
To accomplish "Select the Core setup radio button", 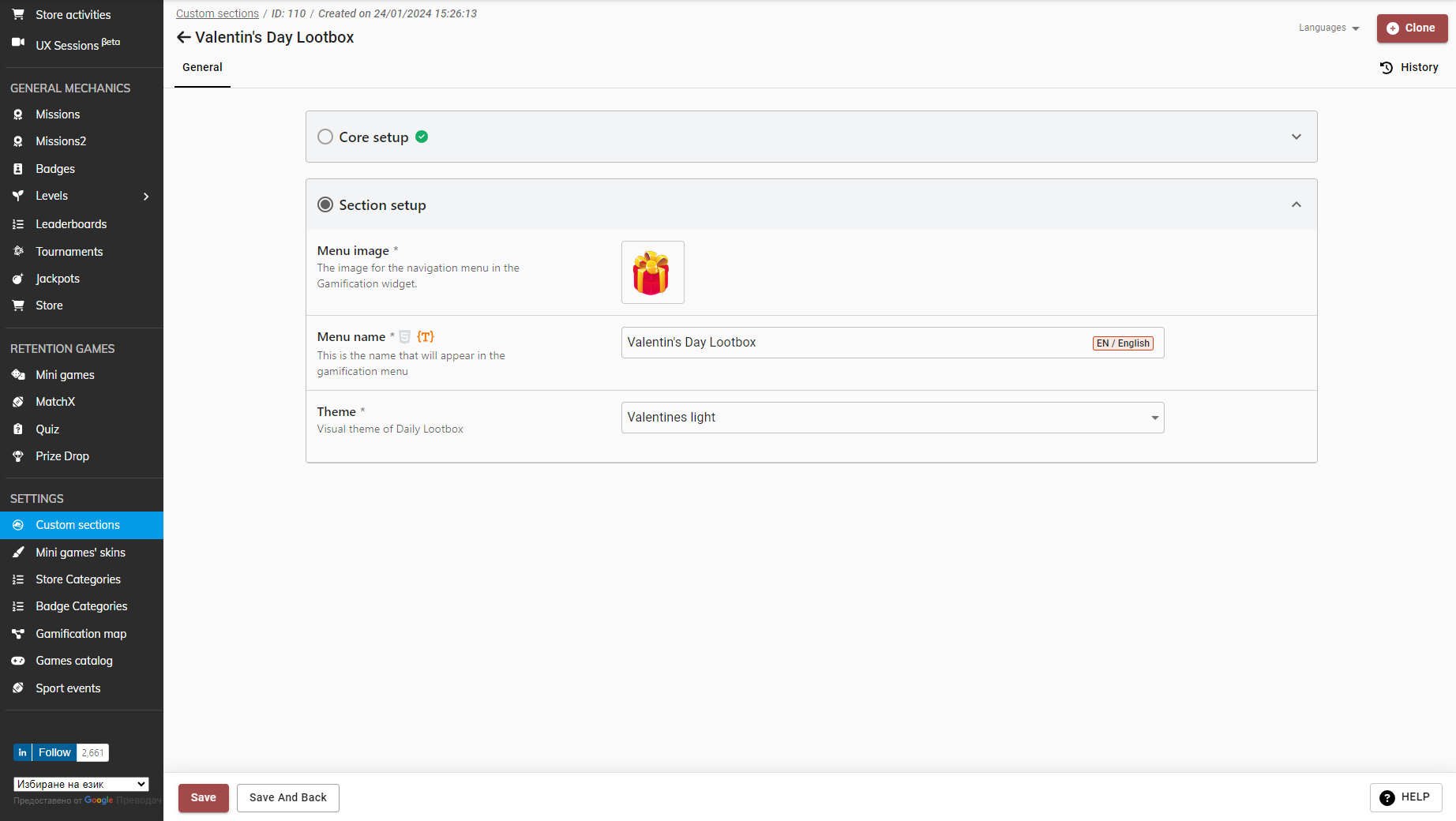I will coord(325,137).
